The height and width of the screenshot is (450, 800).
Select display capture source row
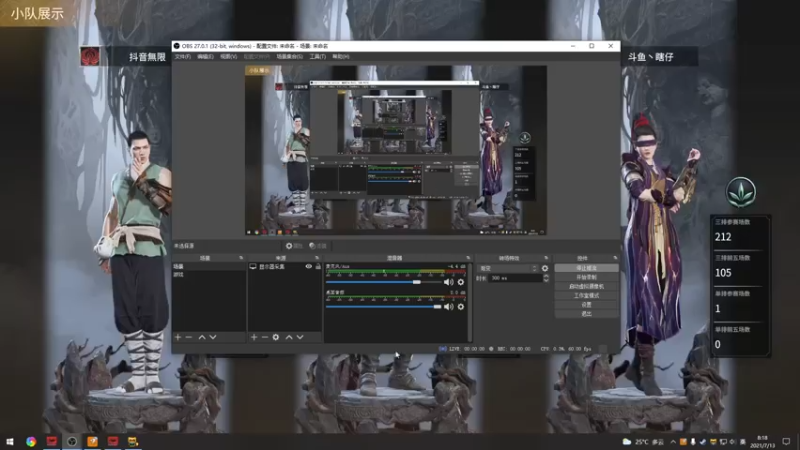click(x=285, y=267)
